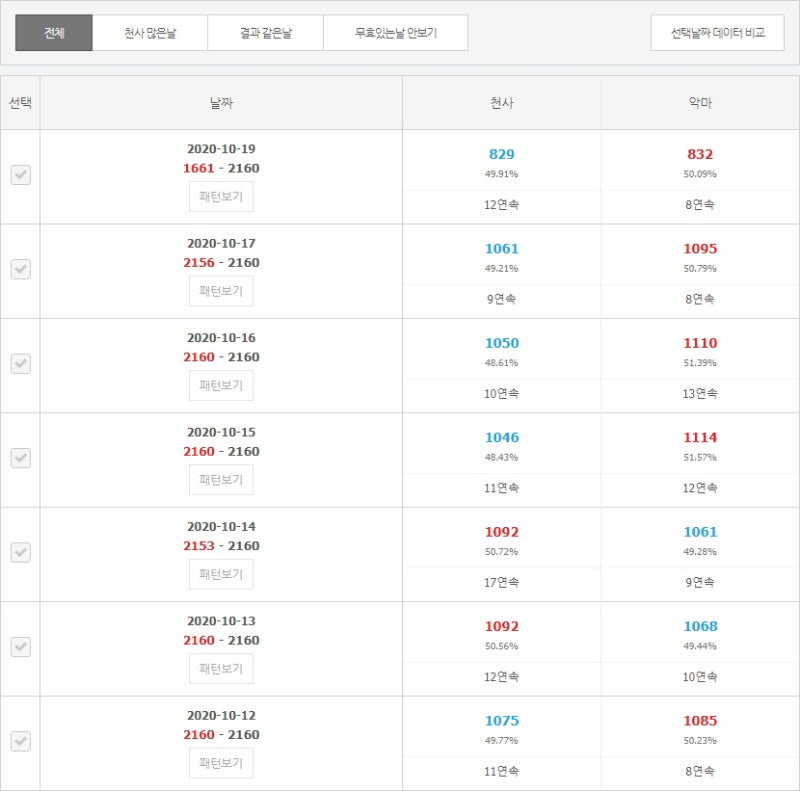
Task: Click the 날짜 column header
Action: click(x=221, y=103)
